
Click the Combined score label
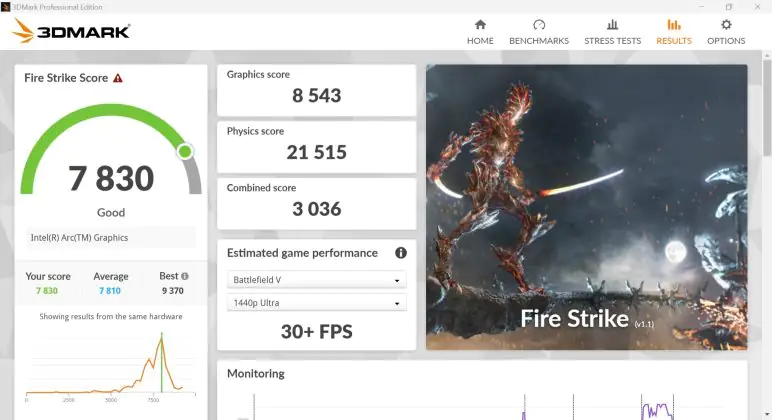[x=261, y=188]
